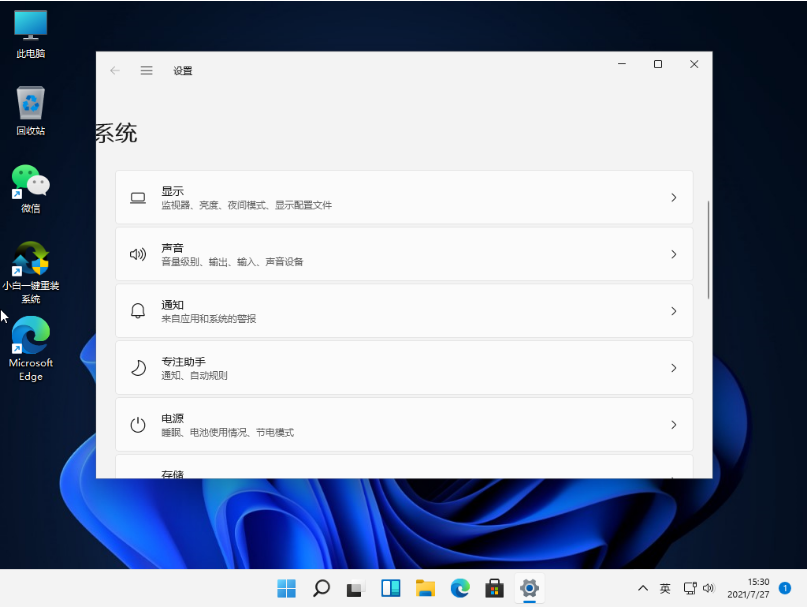Viewport: 807px width, 611px height.
Task: Open 电源 power settings title
Action: pos(172,418)
